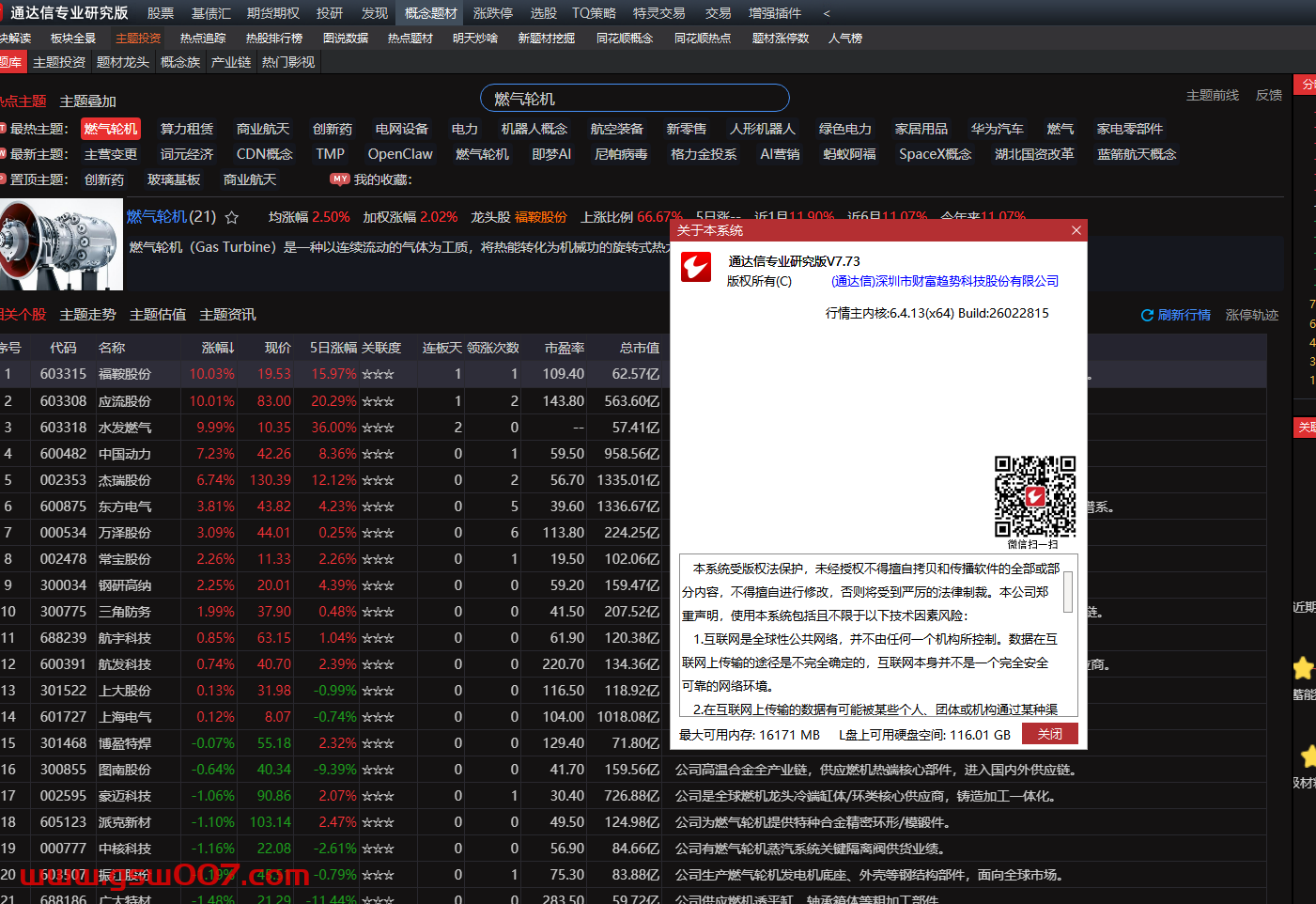
Task: Select the 算力租赁 theme tag
Action: (186, 129)
